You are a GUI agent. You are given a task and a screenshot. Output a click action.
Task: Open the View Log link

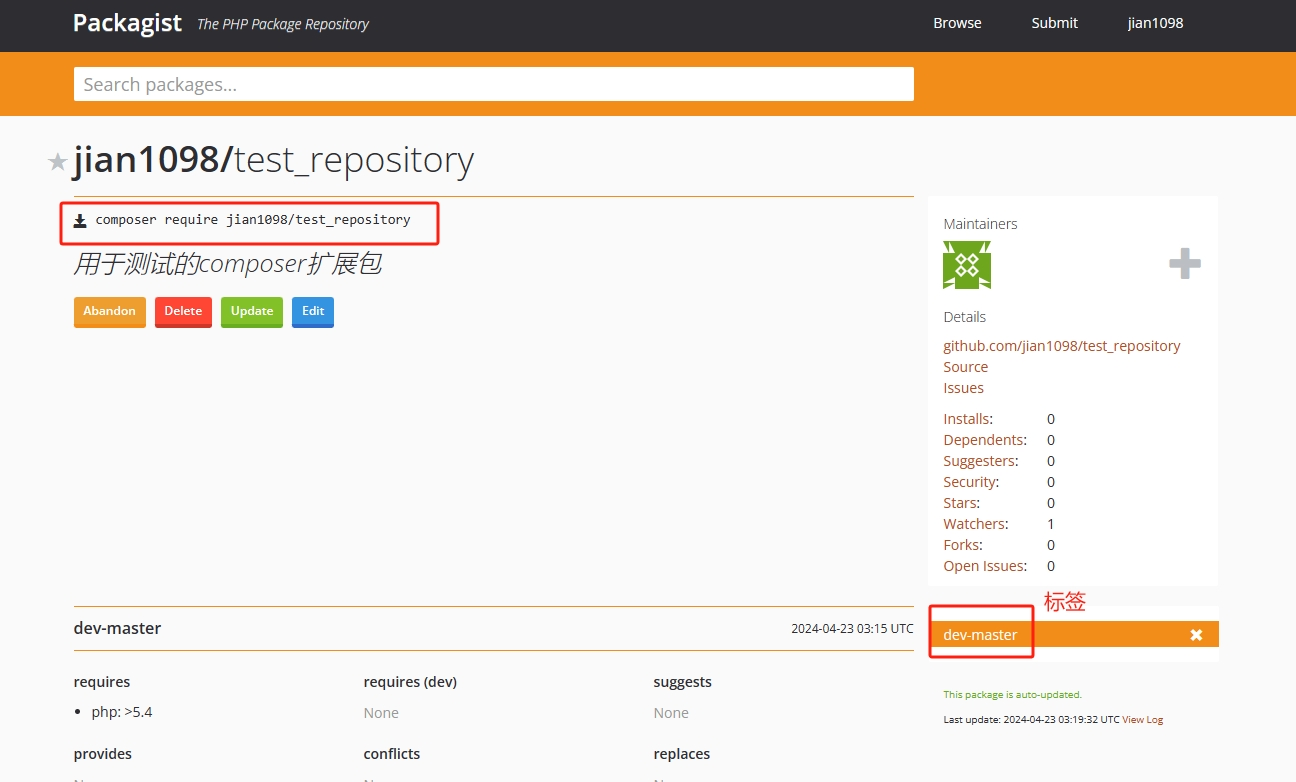pyautogui.click(x=1142, y=720)
